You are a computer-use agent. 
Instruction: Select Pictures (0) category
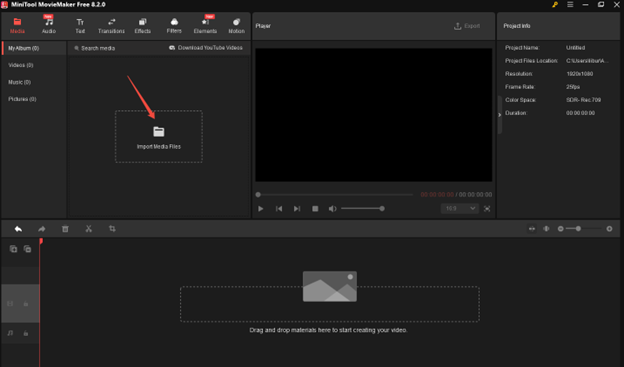pos(22,99)
